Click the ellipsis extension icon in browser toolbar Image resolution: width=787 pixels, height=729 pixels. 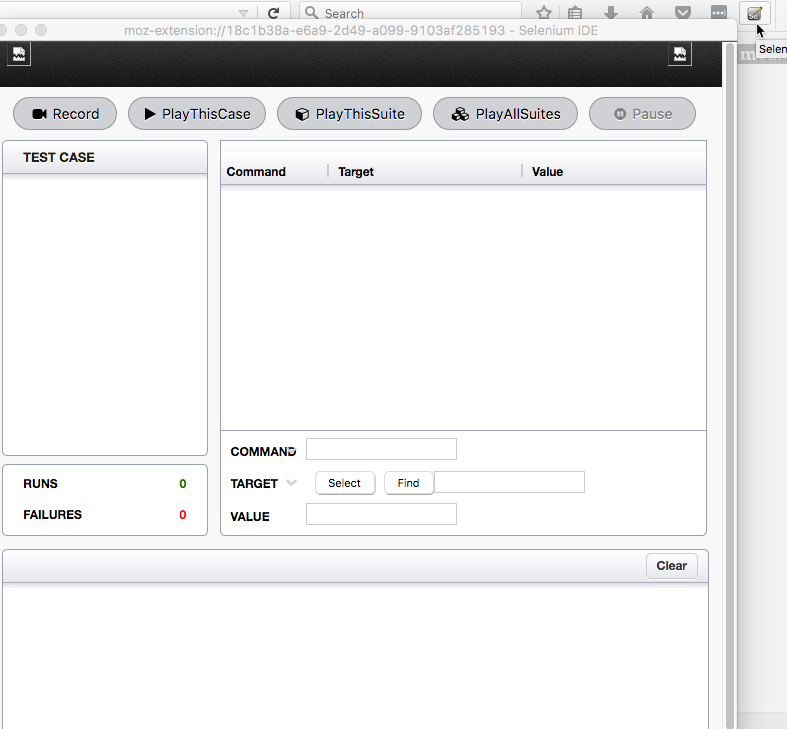coord(719,13)
